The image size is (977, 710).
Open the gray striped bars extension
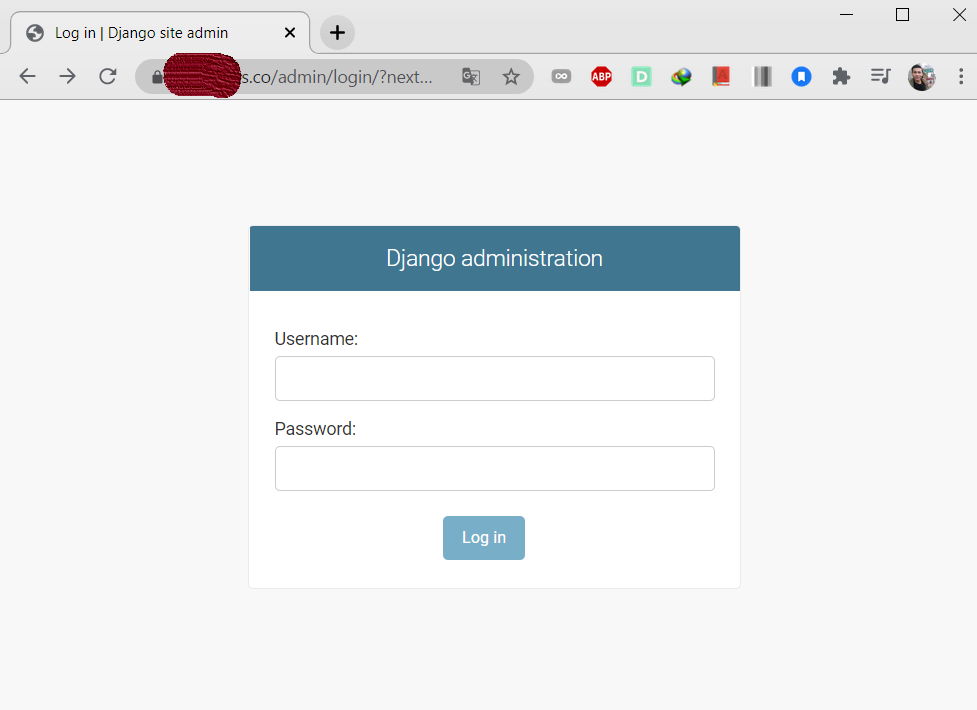[x=762, y=77]
